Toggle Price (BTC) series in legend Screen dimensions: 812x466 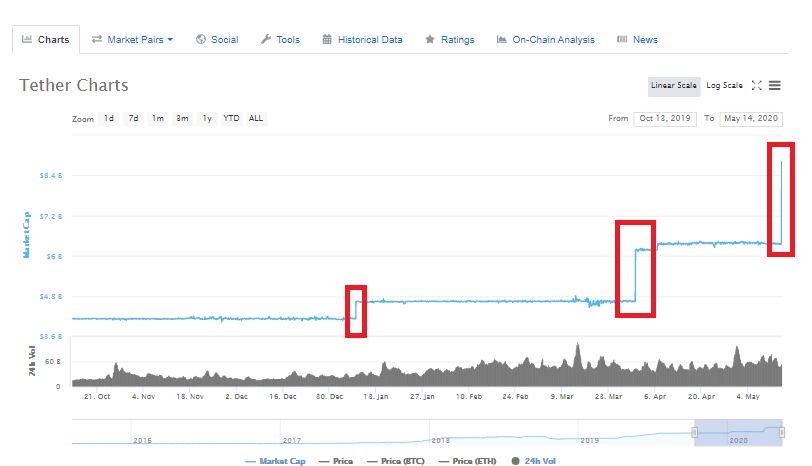click(x=396, y=461)
